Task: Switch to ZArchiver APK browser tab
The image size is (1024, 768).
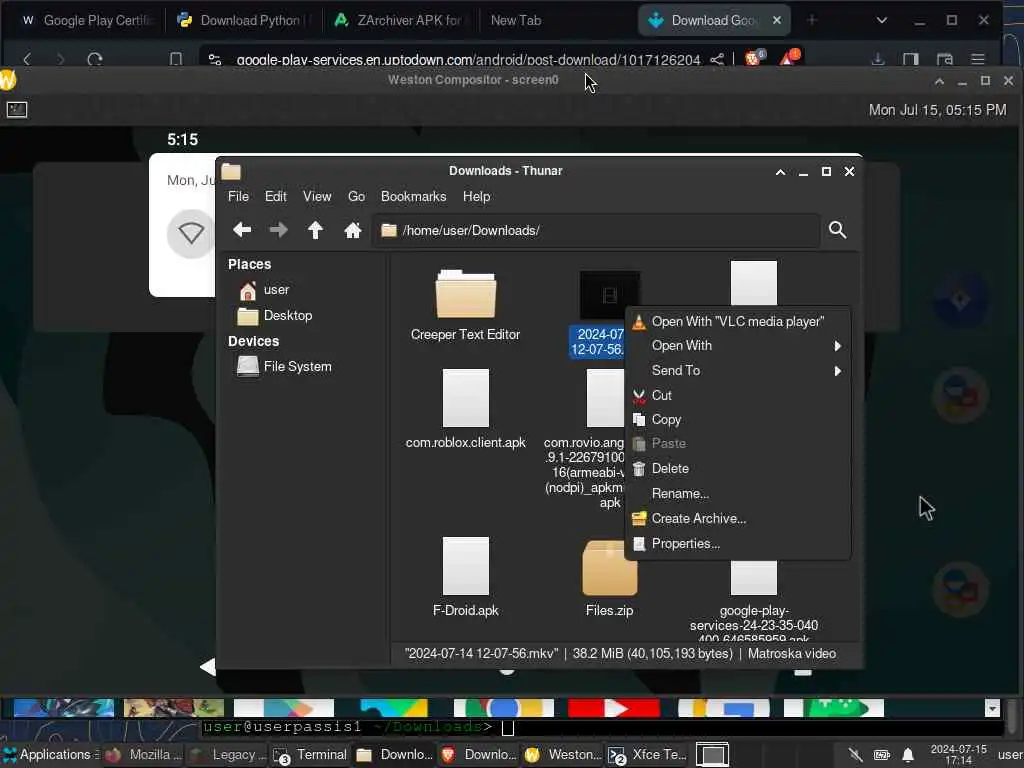Action: pyautogui.click(x=399, y=20)
